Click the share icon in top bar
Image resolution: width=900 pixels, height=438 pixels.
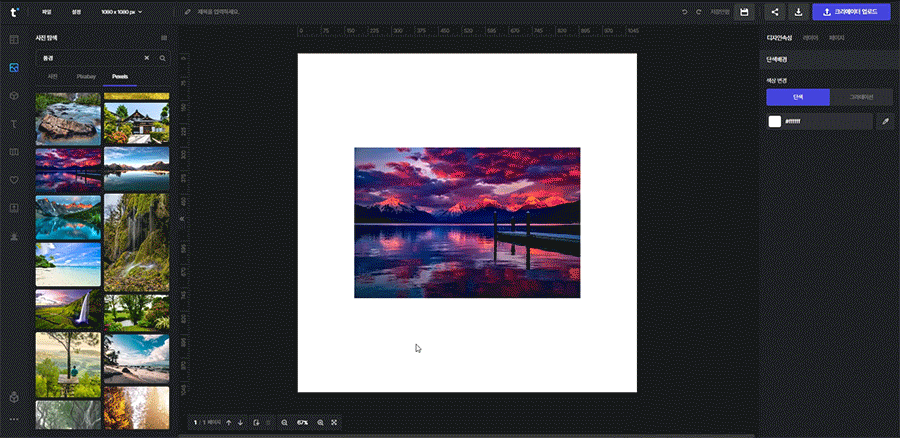[774, 12]
